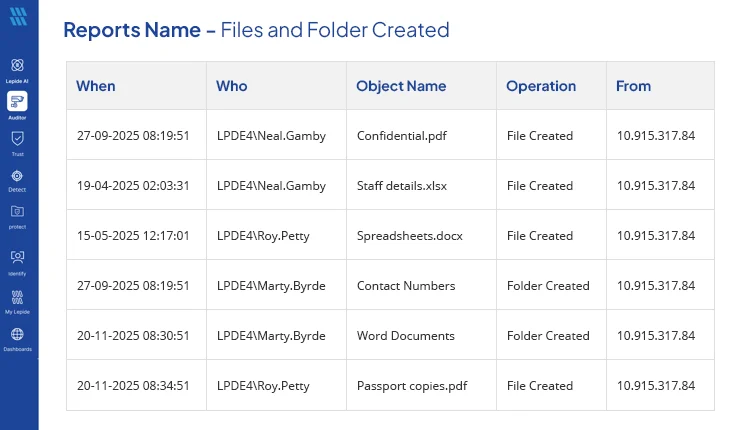
Task: Click Folder Created in the Word Documents row
Action: click(548, 335)
